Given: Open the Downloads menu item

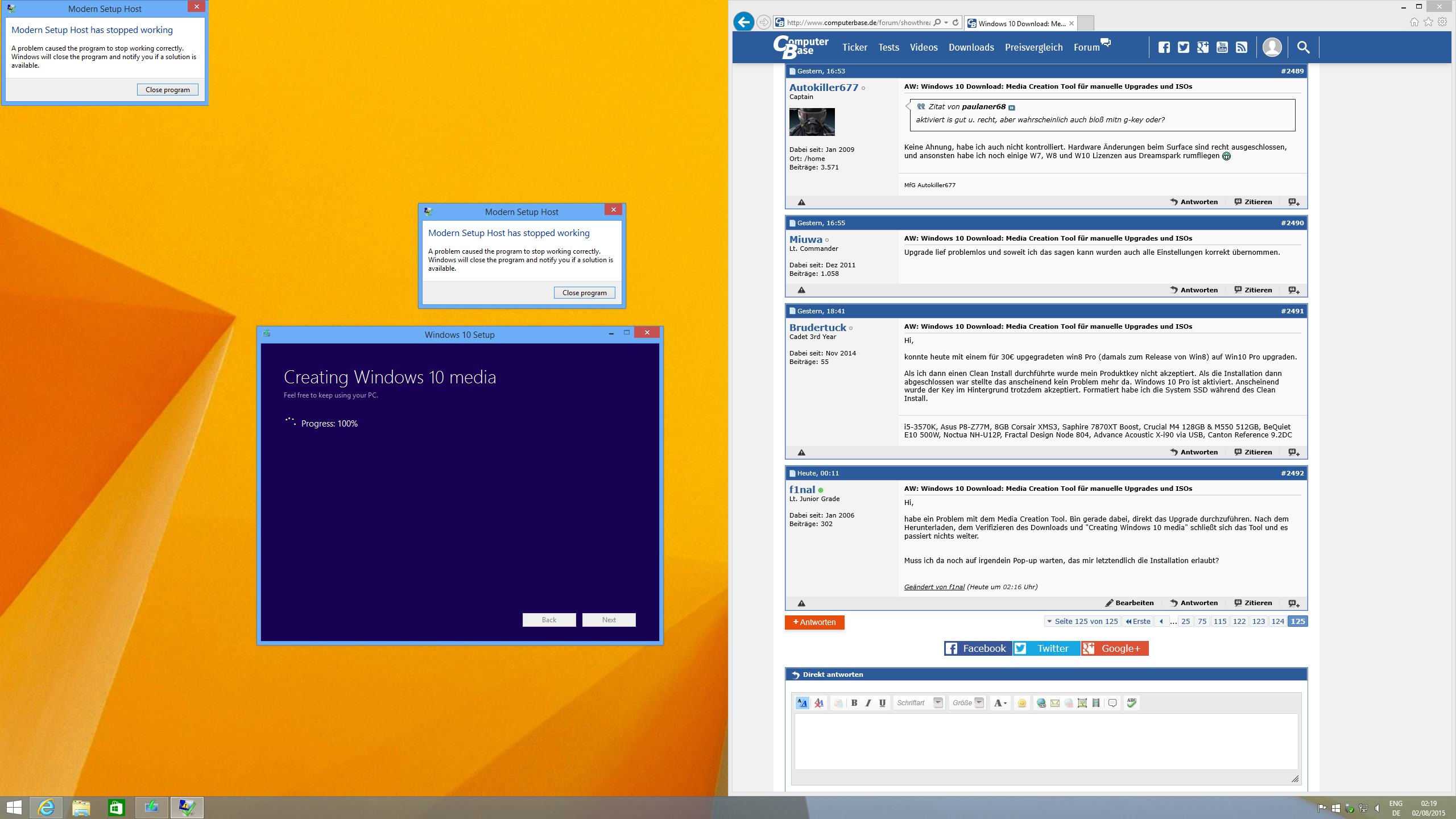Looking at the screenshot, I should tap(971, 47).
